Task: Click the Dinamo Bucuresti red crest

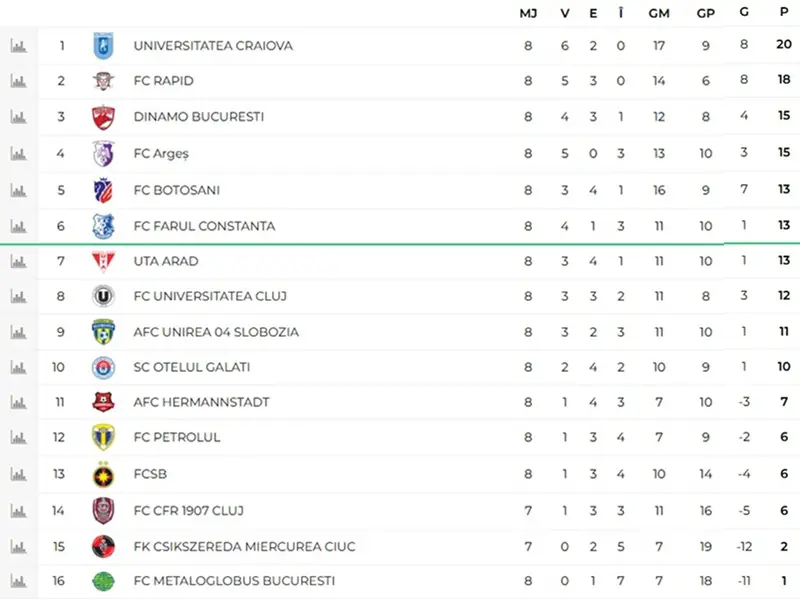Action: [103, 117]
